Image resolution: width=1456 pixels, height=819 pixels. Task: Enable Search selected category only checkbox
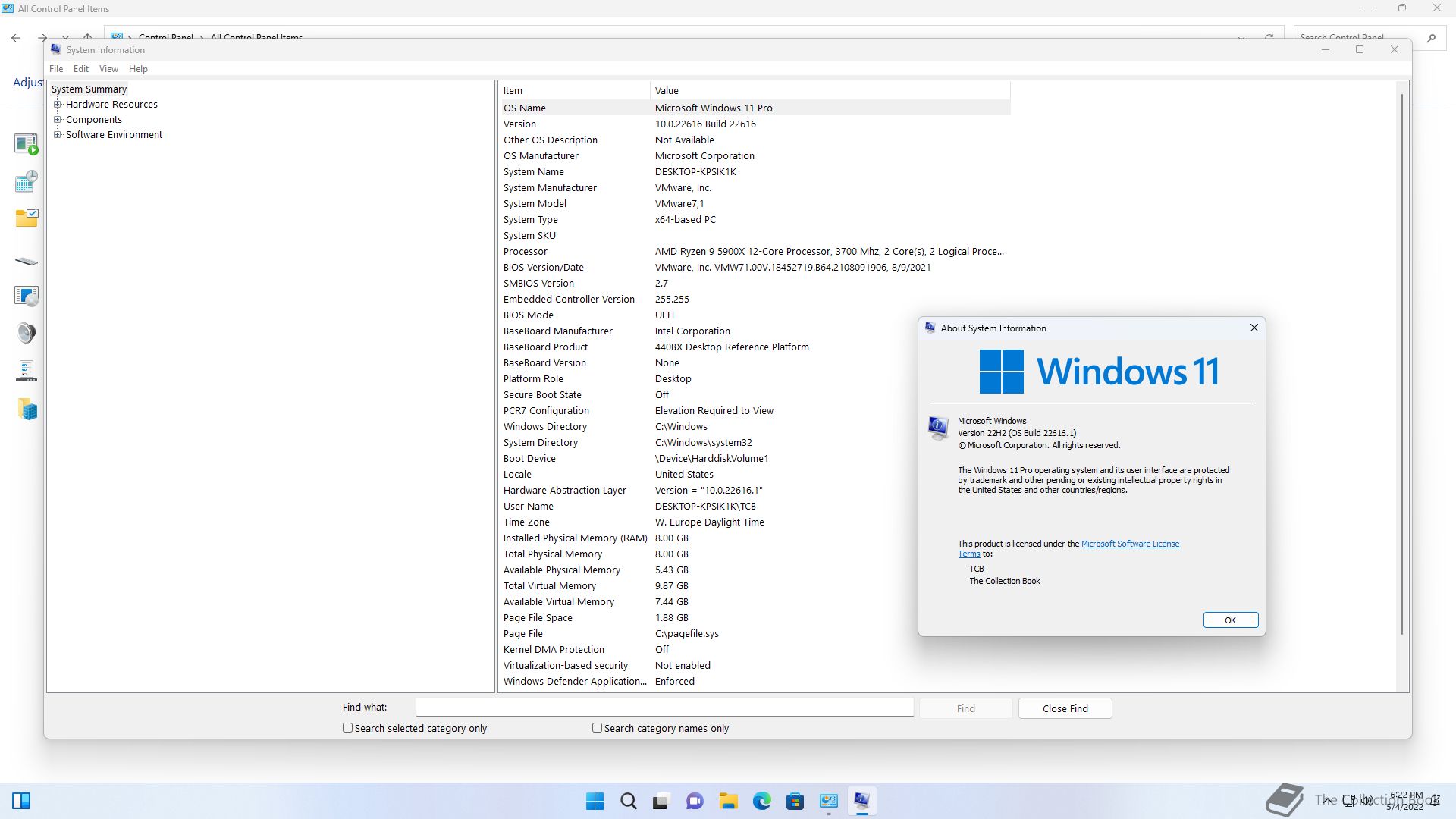point(347,728)
